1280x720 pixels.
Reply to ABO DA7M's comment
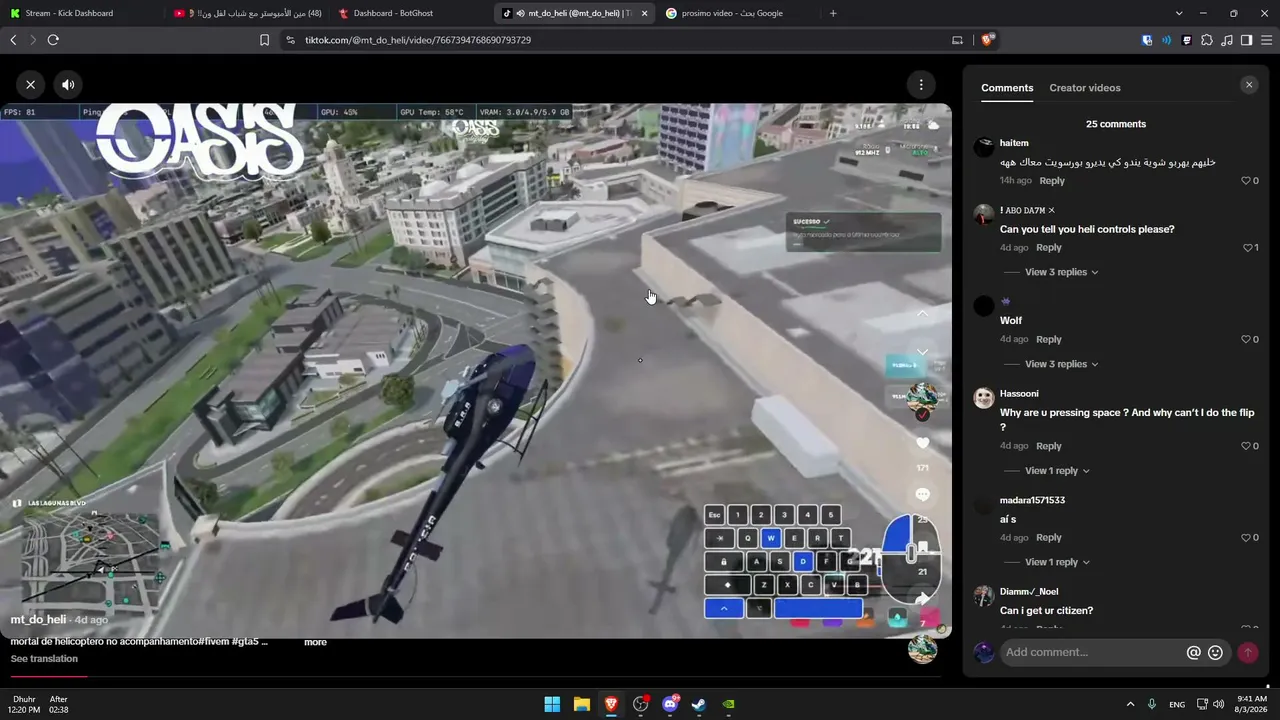[1049, 248]
